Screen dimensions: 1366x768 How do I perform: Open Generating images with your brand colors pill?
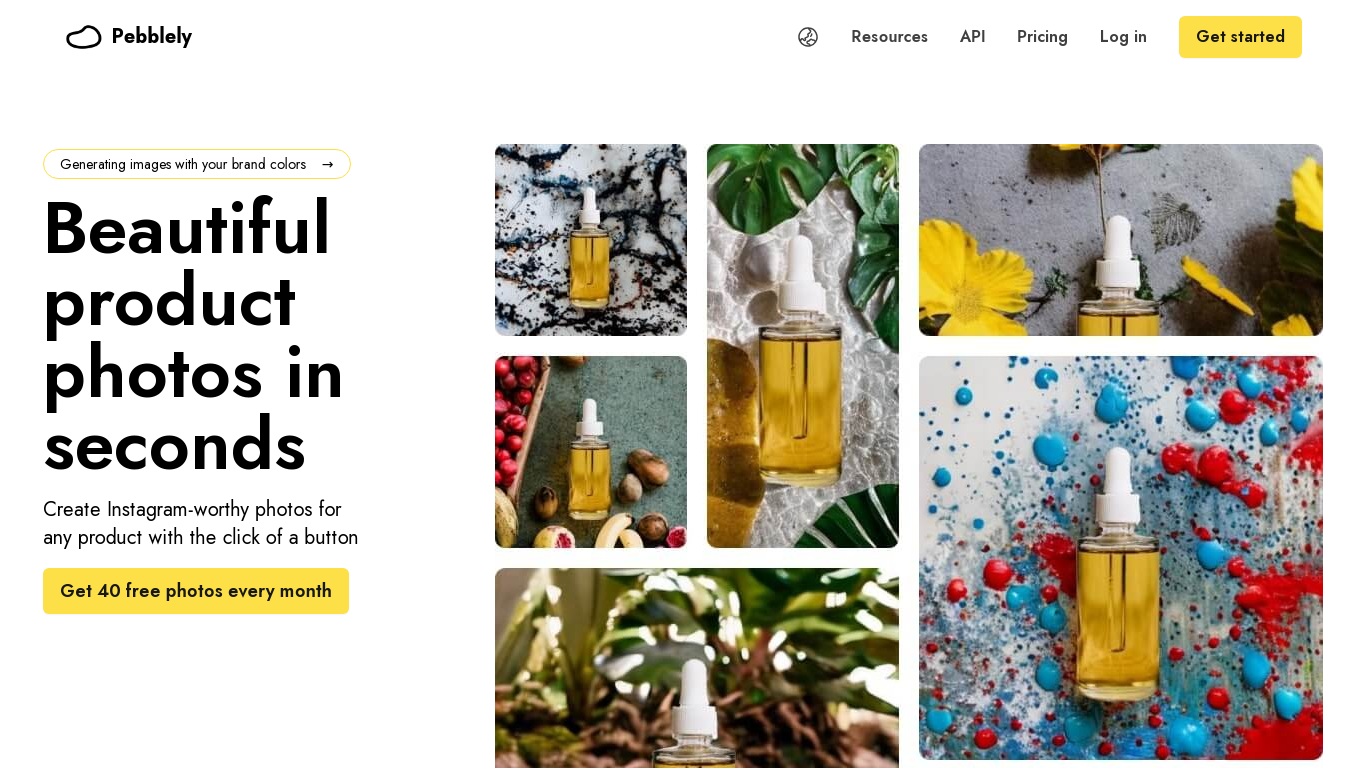[197, 164]
